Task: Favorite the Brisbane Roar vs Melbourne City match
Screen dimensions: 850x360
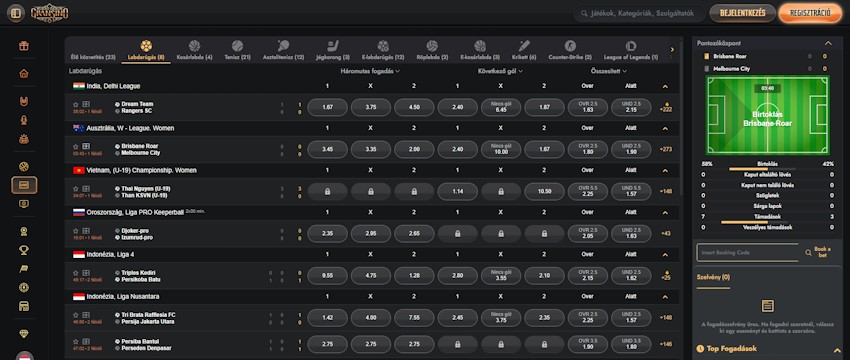Action: (76, 146)
